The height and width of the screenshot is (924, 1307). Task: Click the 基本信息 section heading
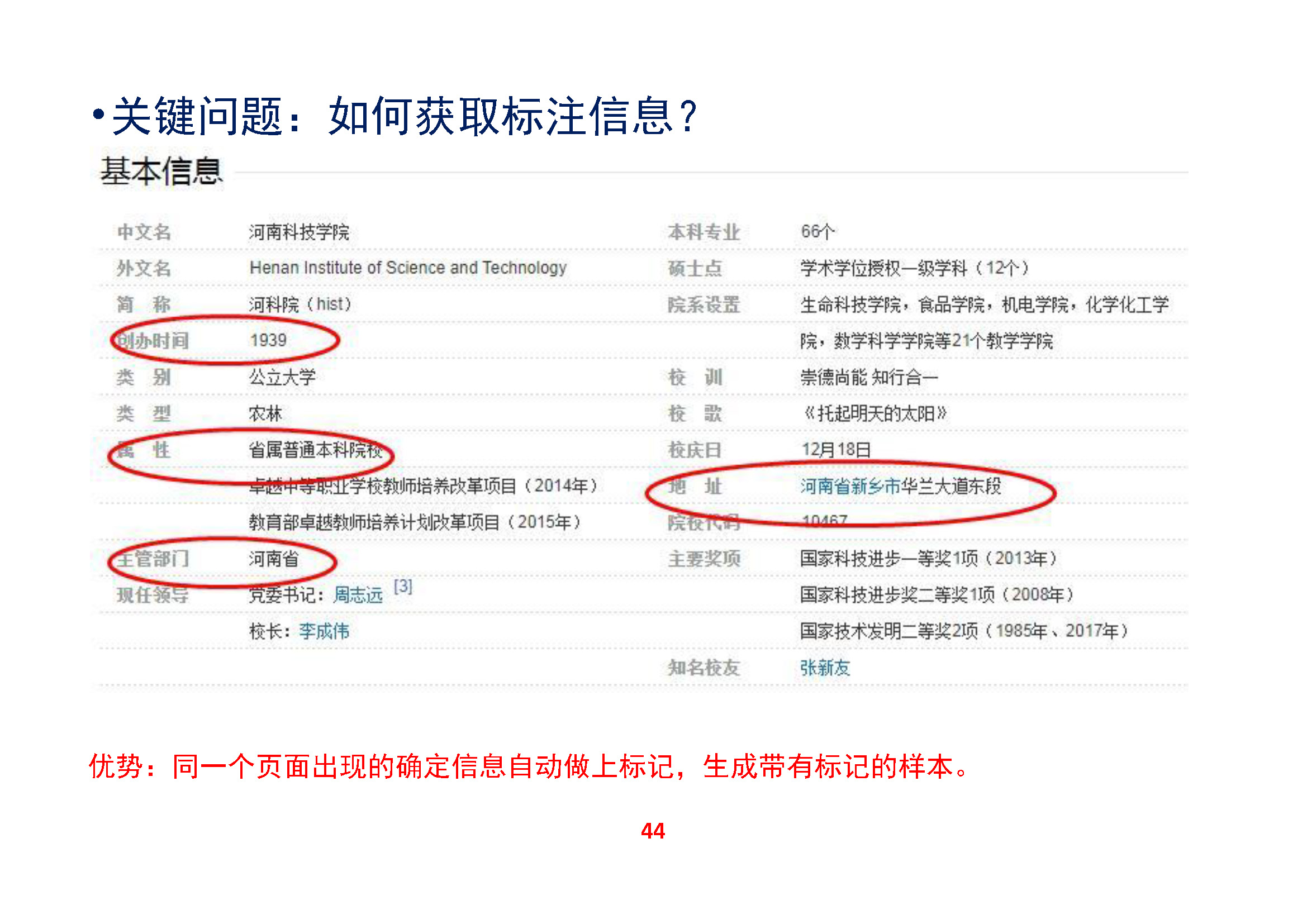click(161, 172)
